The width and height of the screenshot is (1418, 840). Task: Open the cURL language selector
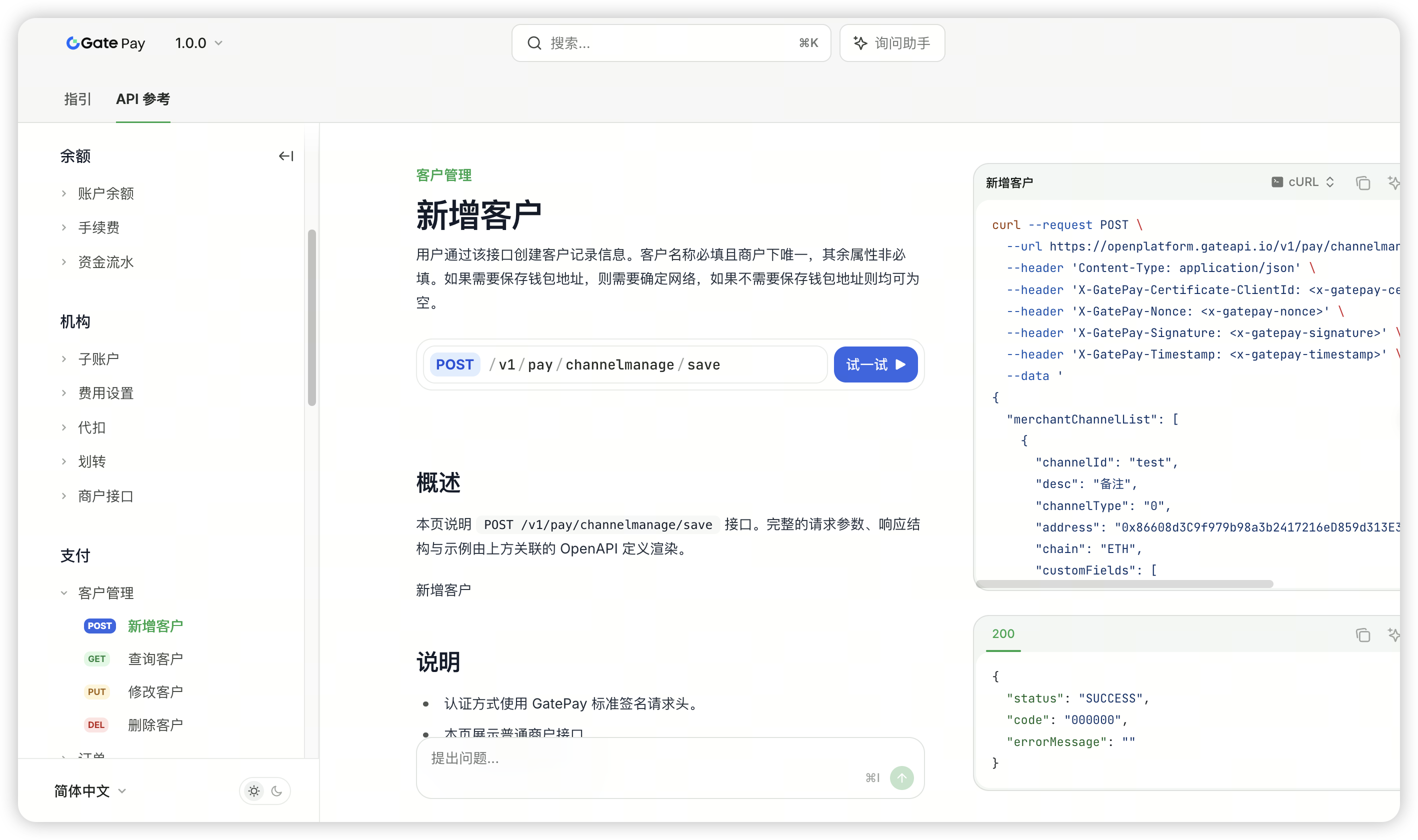pos(1303,182)
